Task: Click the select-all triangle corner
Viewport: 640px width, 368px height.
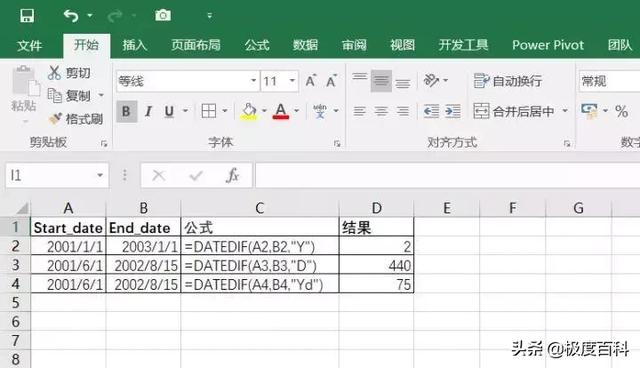Action: pyautogui.click(x=22, y=208)
